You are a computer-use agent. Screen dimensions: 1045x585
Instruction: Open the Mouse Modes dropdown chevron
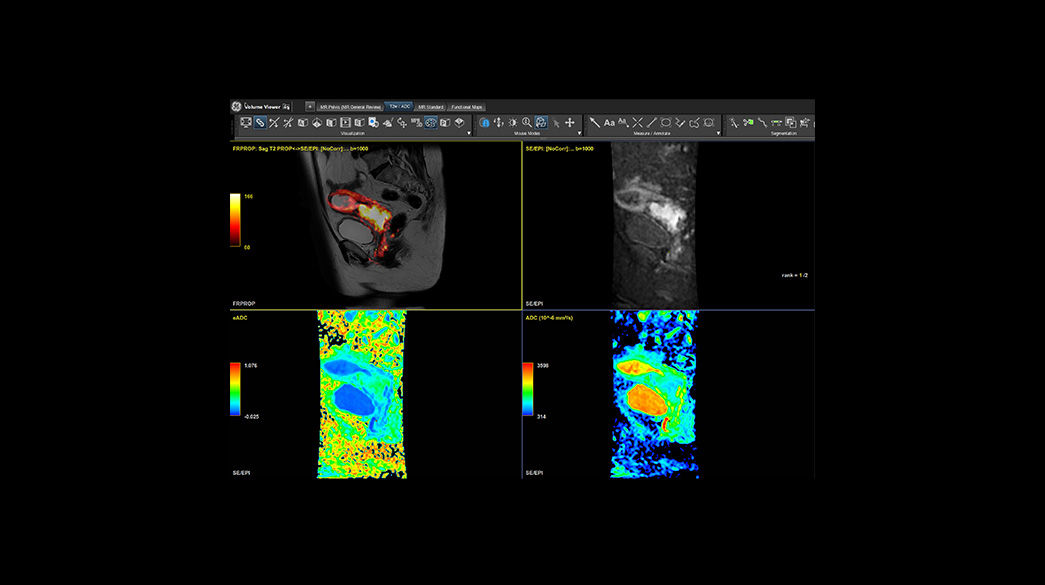(x=578, y=131)
